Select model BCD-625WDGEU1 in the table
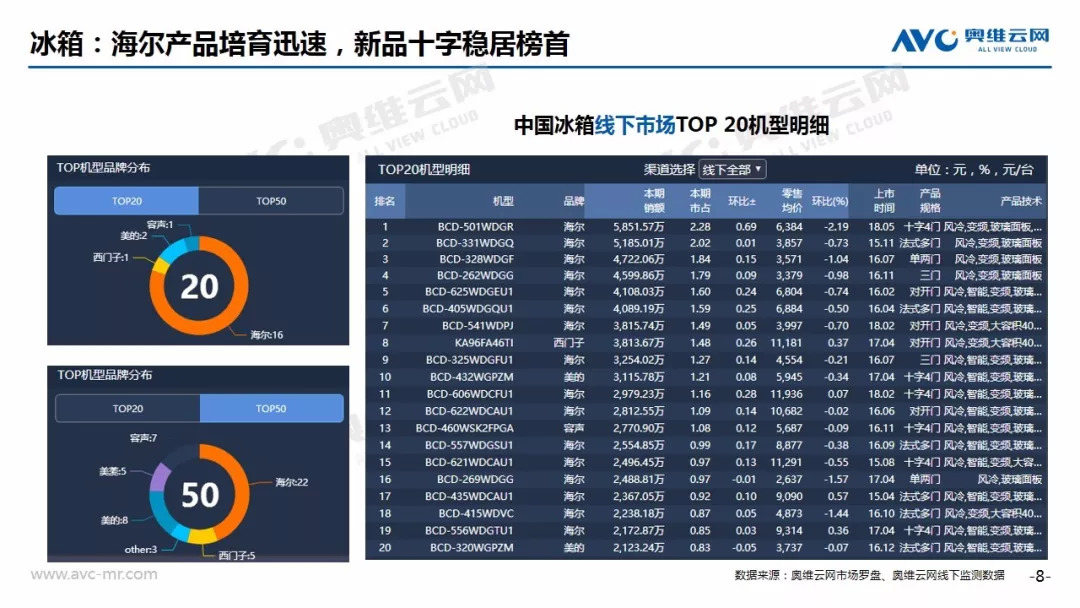The height and width of the screenshot is (608, 1080). [469, 292]
